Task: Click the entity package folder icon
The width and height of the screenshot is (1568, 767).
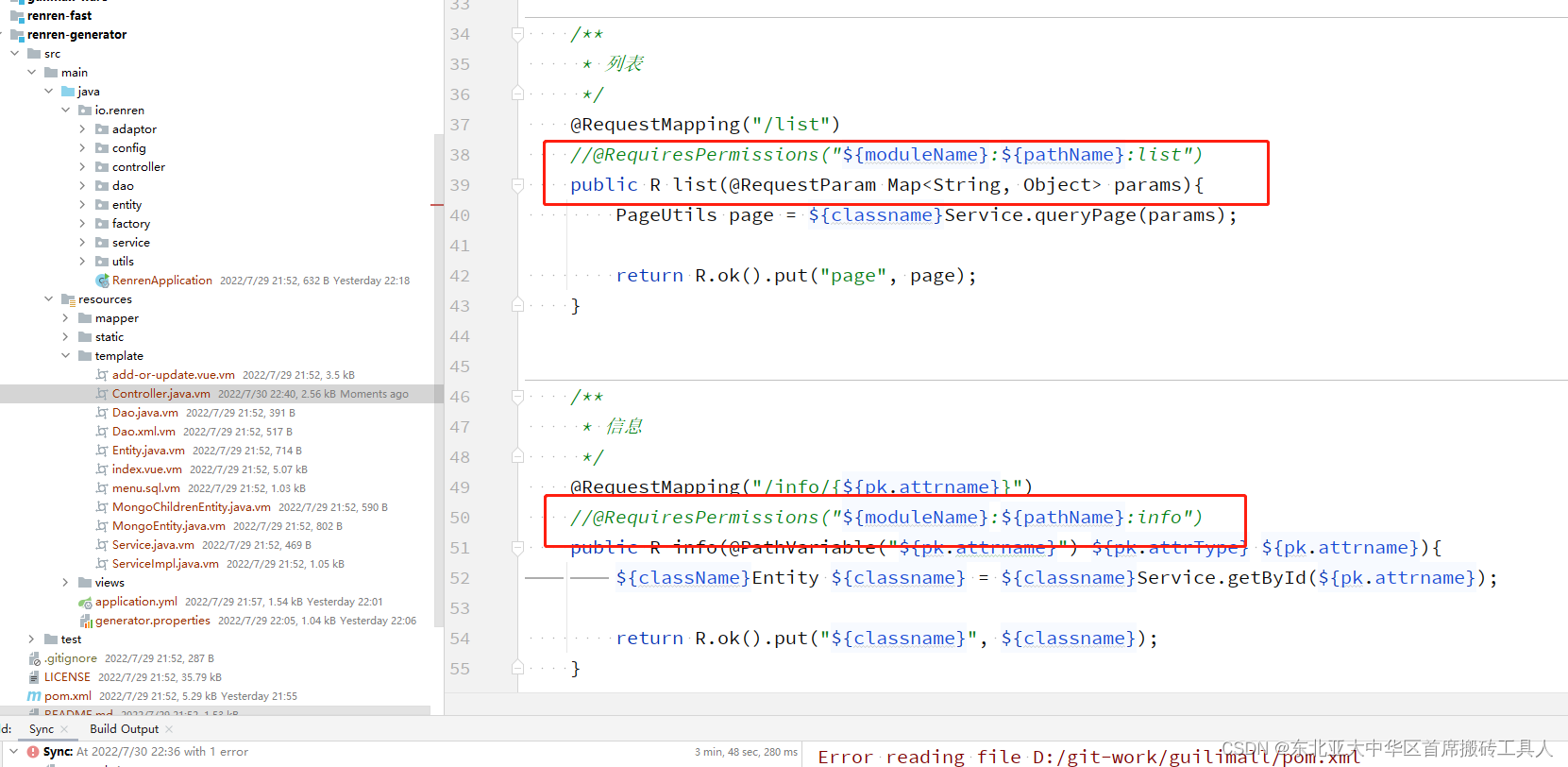Action: (x=102, y=205)
